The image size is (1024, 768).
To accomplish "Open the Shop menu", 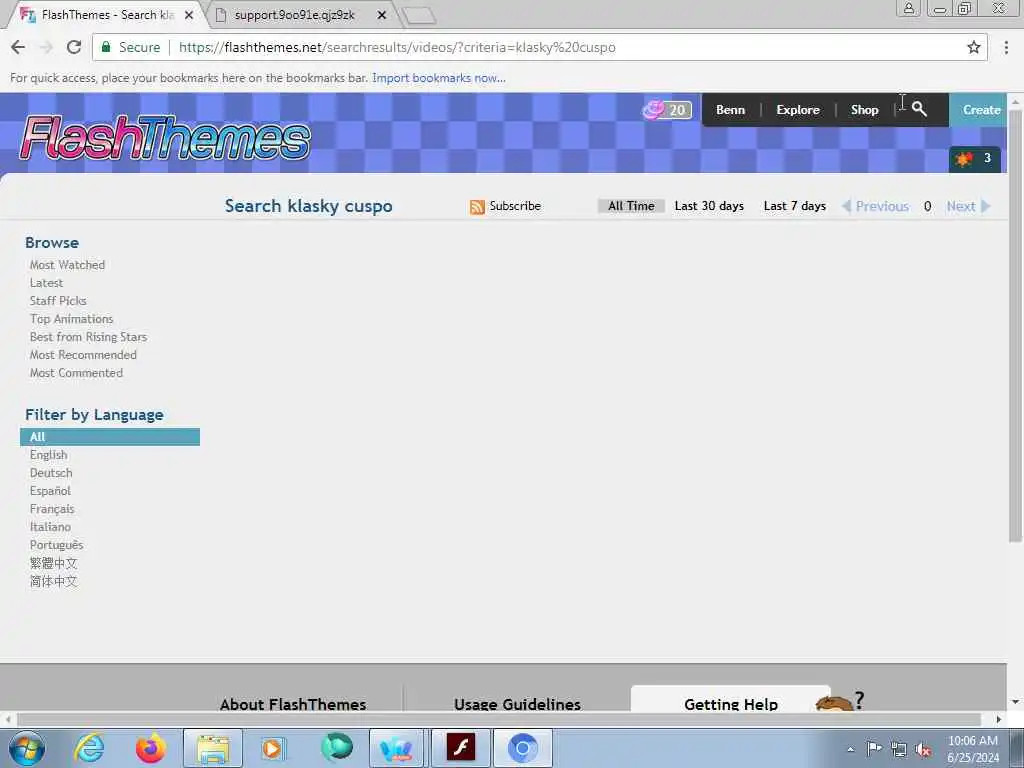I will click(865, 110).
